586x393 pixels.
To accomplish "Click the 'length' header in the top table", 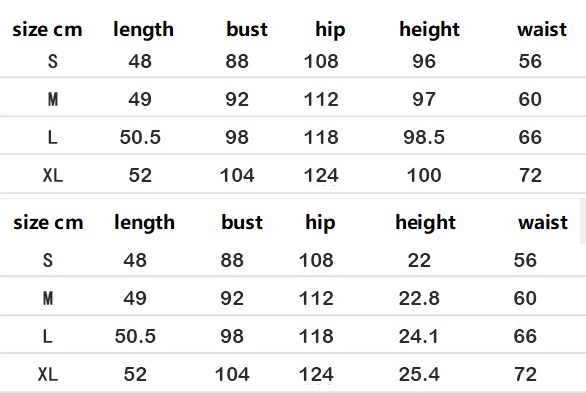I will 144,30.
